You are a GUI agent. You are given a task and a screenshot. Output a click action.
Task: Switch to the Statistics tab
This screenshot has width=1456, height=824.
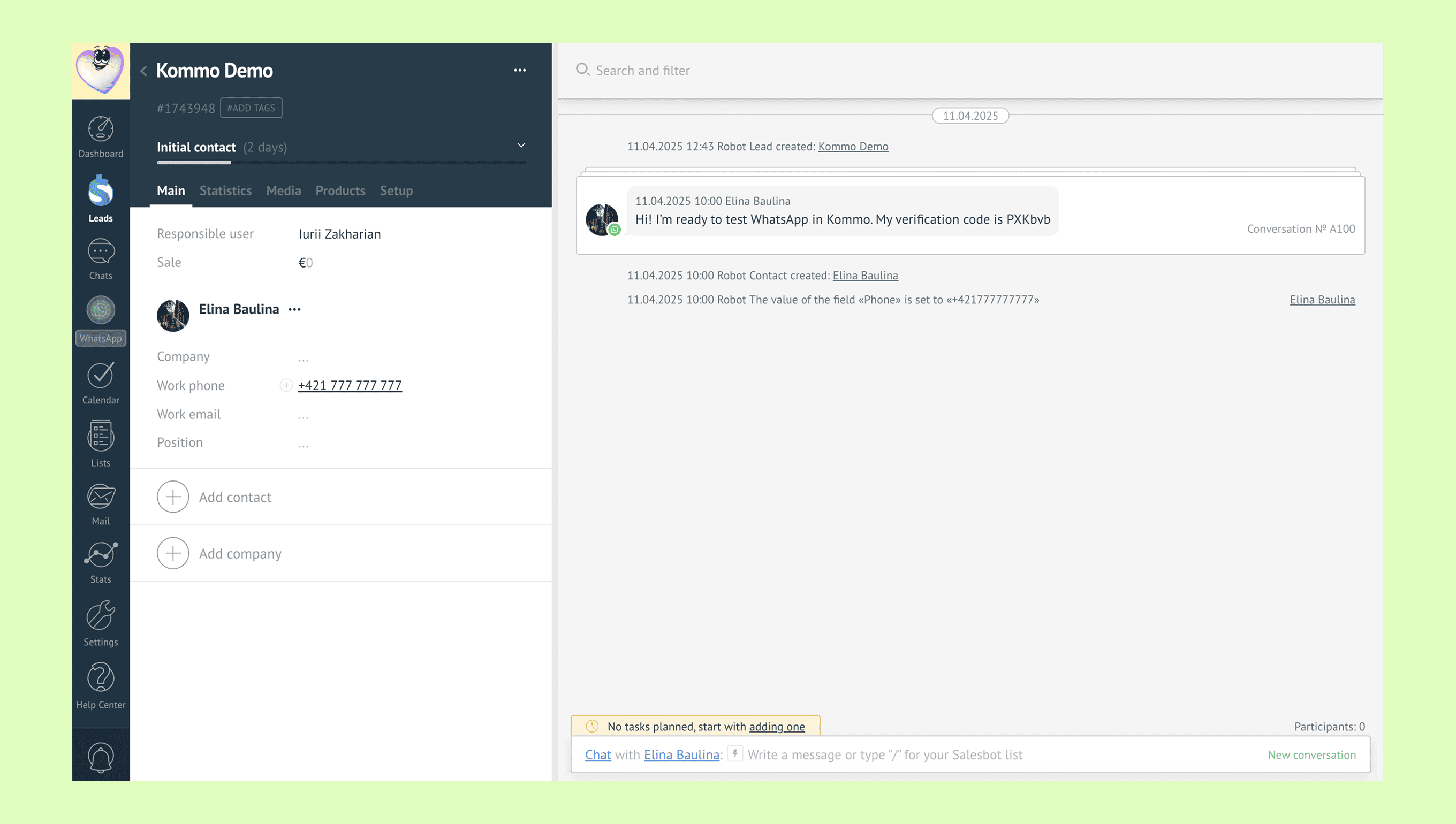pos(225,190)
